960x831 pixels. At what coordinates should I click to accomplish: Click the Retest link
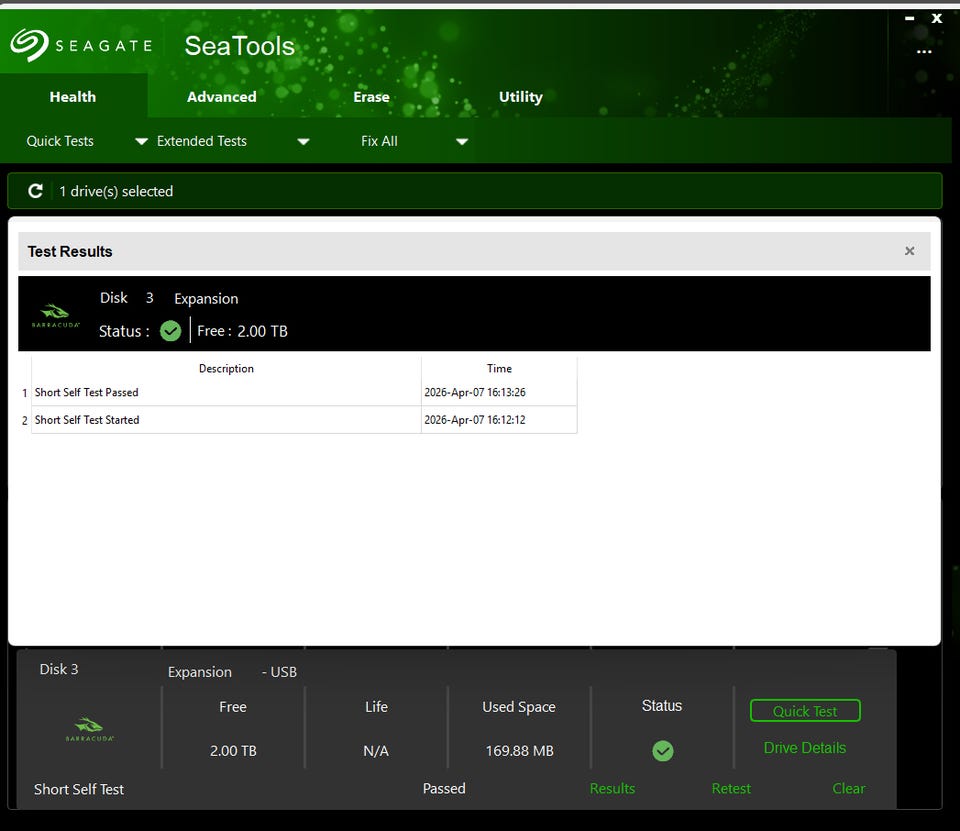[731, 789]
